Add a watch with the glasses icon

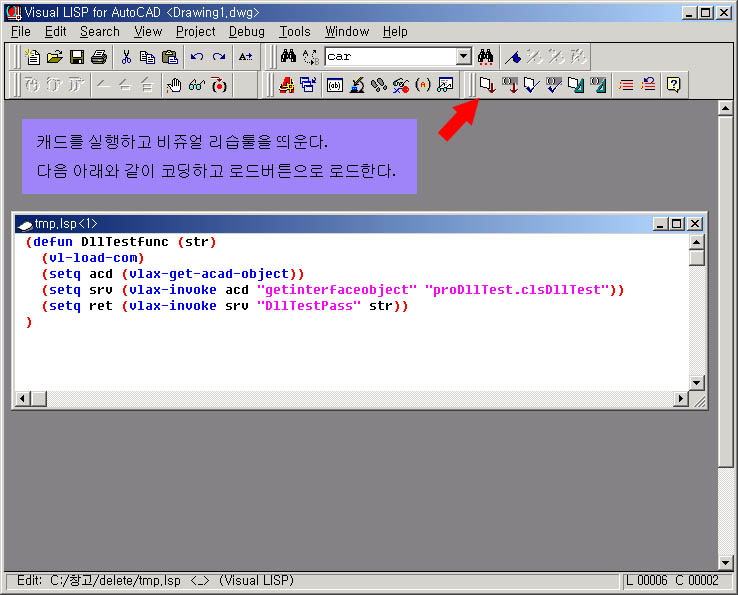point(196,85)
